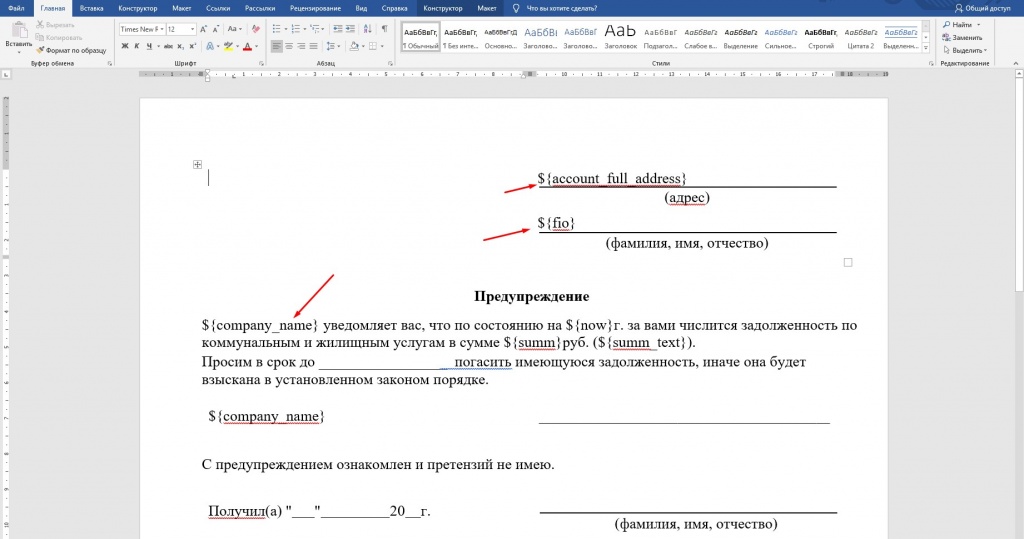The height and width of the screenshot is (539, 1024).
Task: Apply the Обычный style
Action: (421, 37)
